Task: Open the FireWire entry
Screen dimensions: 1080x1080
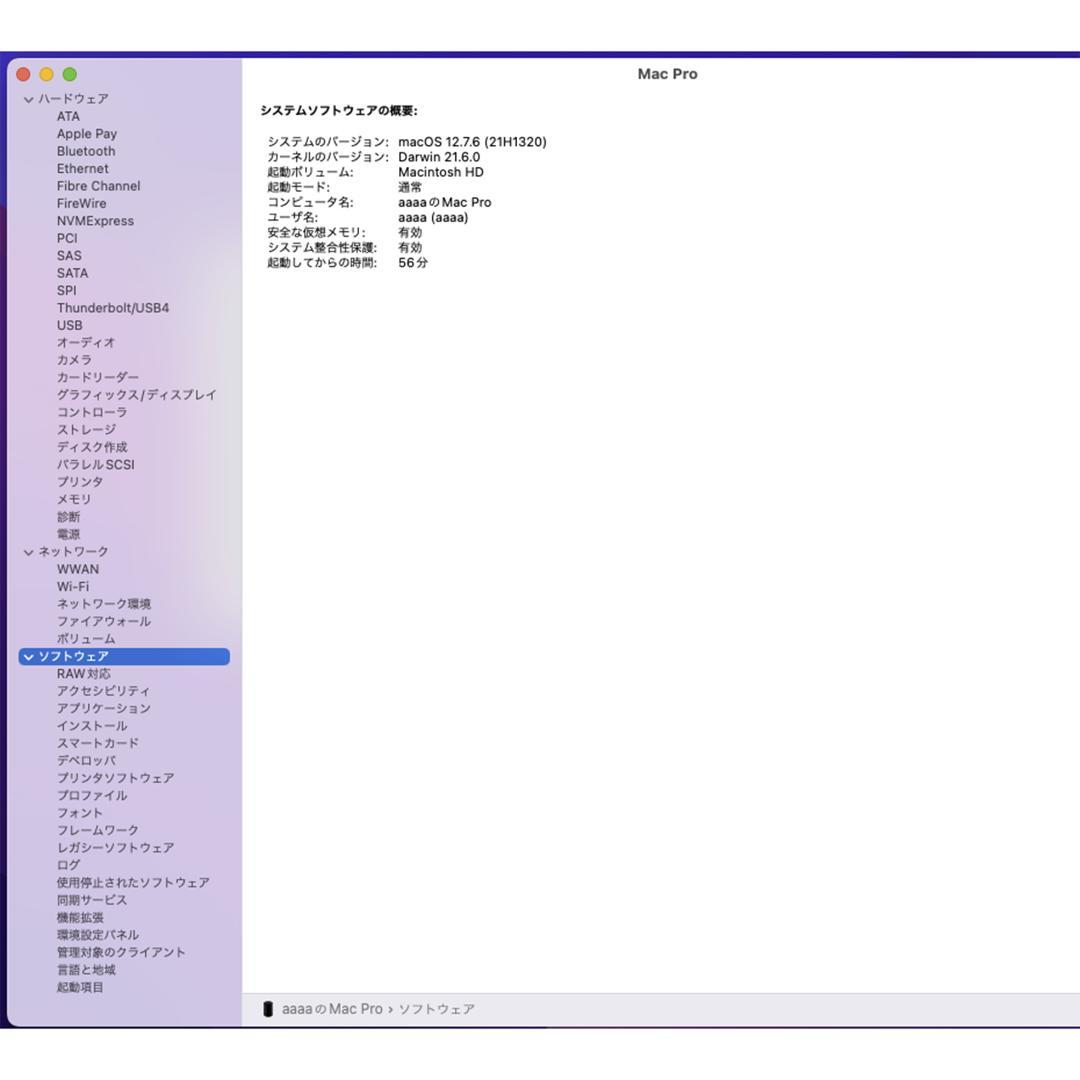Action: [81, 203]
